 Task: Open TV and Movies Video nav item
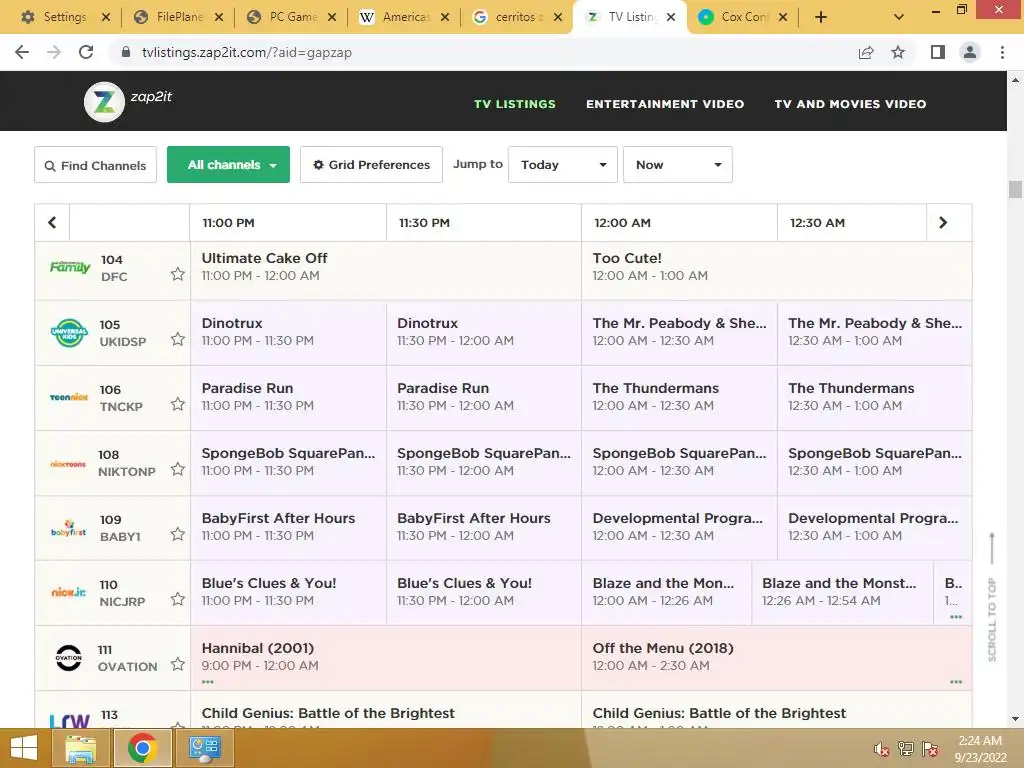[850, 104]
